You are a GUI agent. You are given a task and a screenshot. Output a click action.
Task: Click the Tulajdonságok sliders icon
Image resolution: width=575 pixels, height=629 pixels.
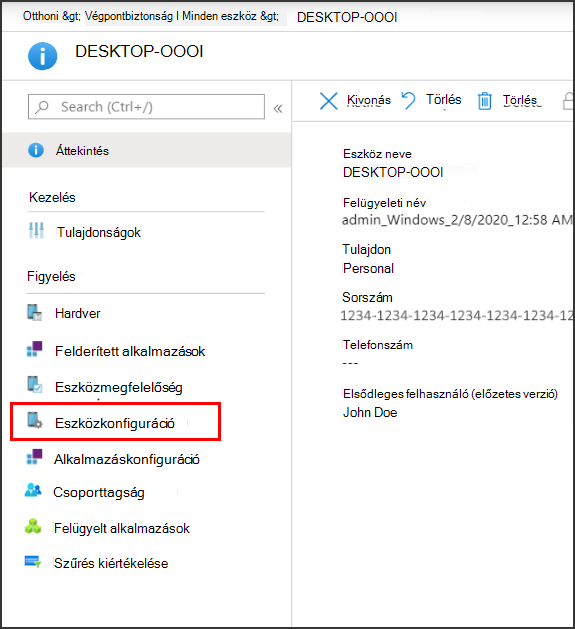(36, 231)
